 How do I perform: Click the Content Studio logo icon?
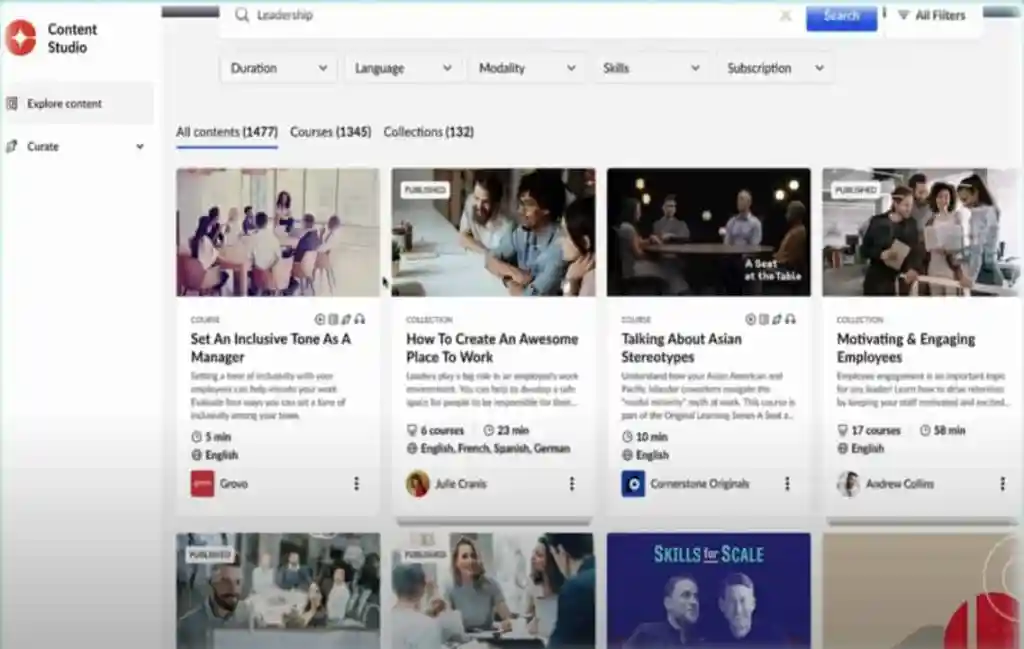[20, 37]
